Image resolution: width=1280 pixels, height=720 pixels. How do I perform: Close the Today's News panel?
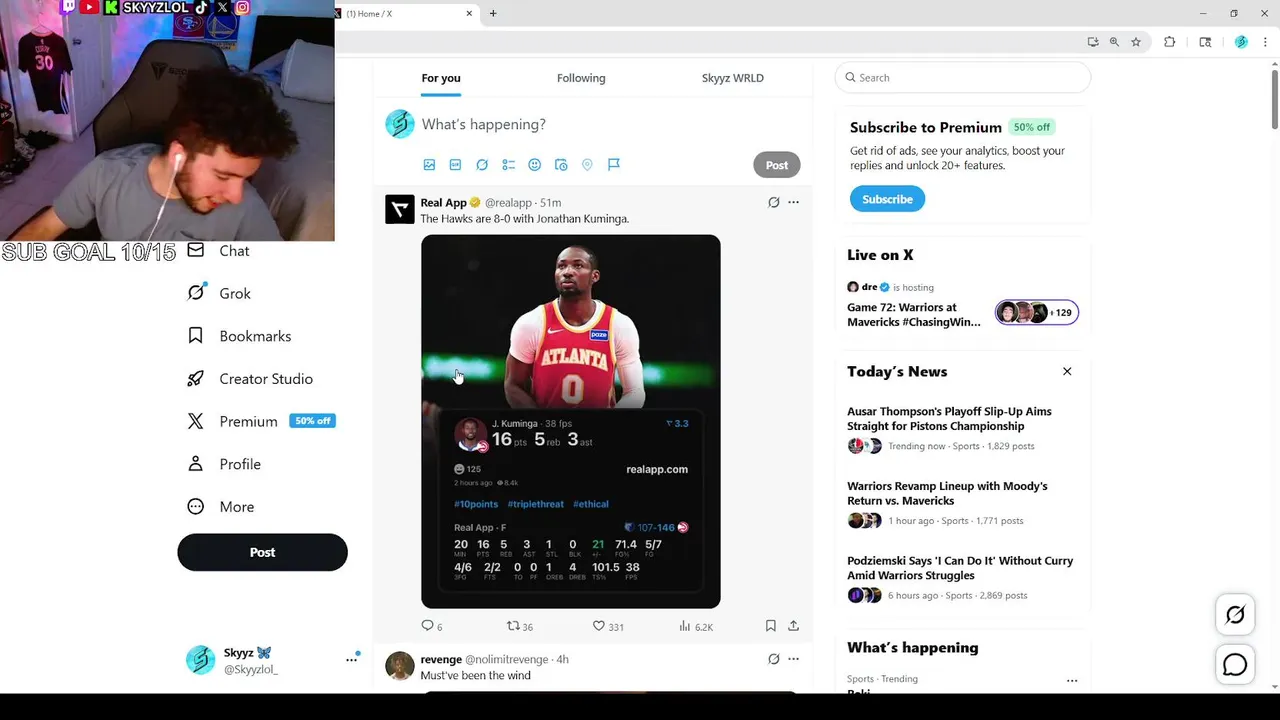pyautogui.click(x=1067, y=371)
